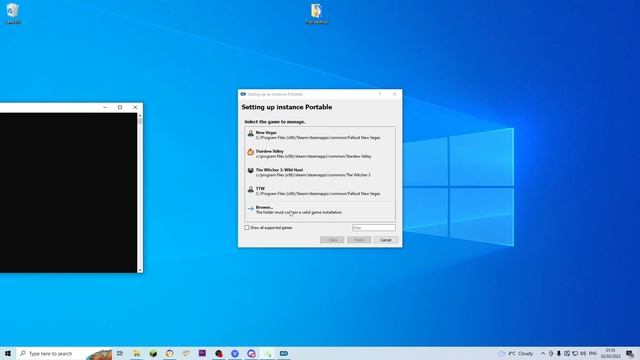Click the Witcher 3 wolf icon
640x360 pixels.
251,171
